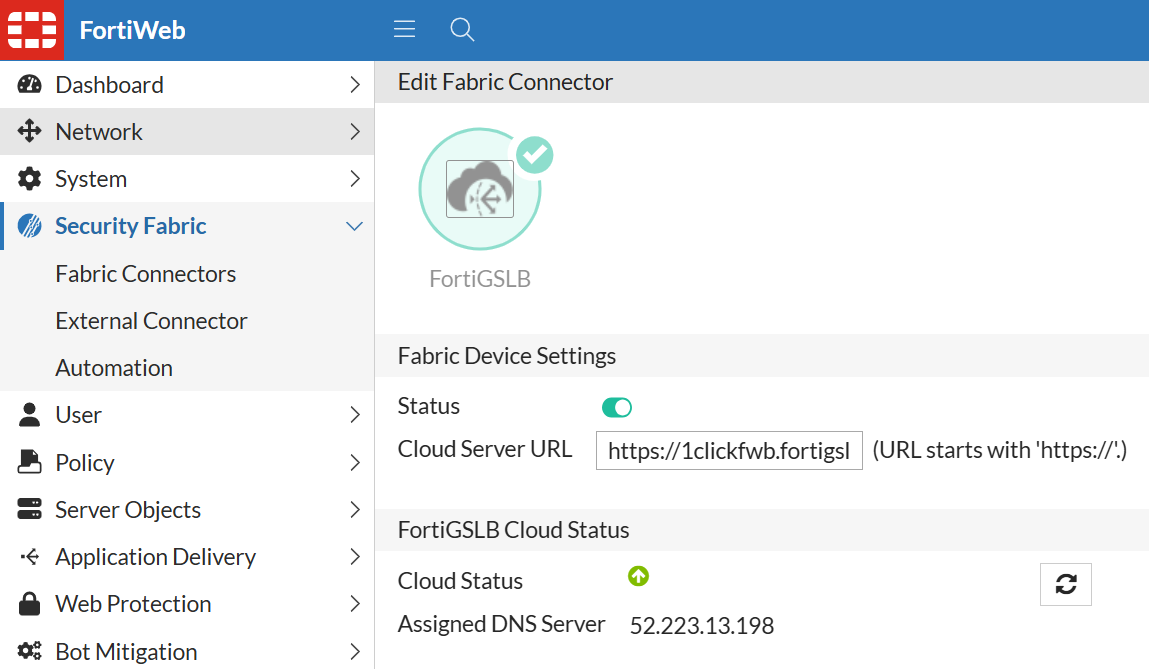Refresh the FortiGSLB cloud status
Viewport: 1149px width, 669px height.
click(x=1065, y=584)
